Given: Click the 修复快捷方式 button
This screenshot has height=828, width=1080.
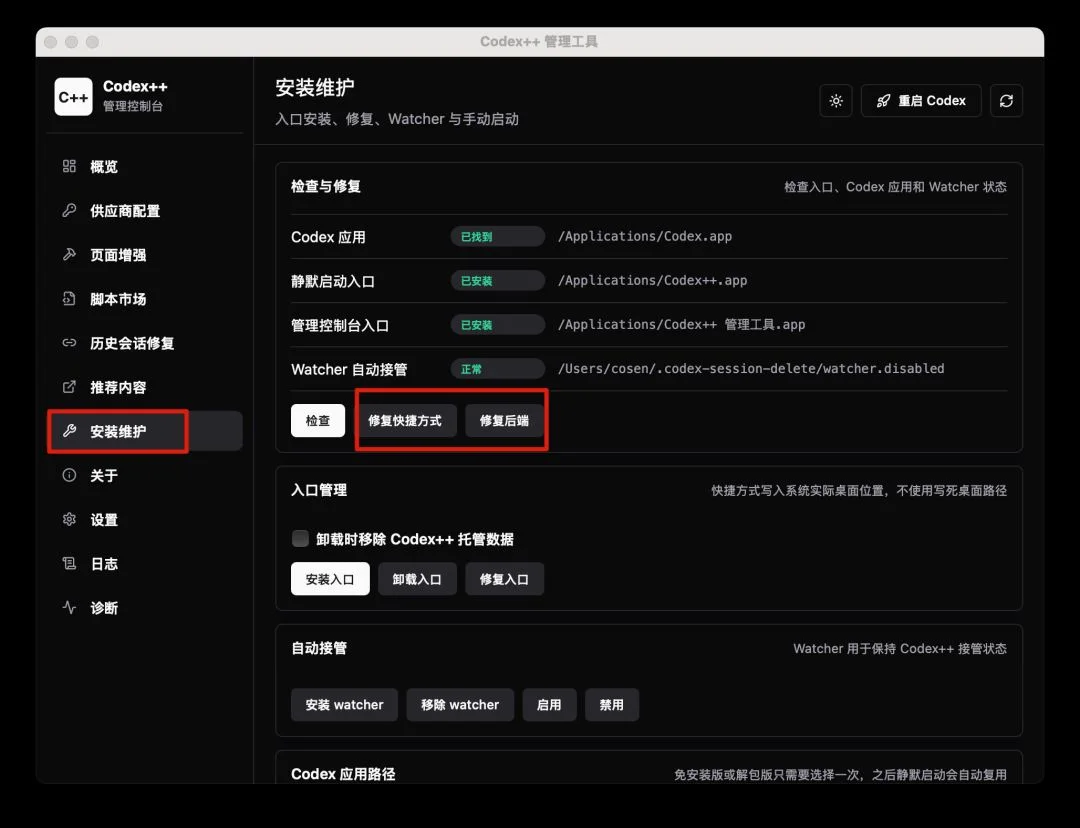Looking at the screenshot, I should [404, 420].
